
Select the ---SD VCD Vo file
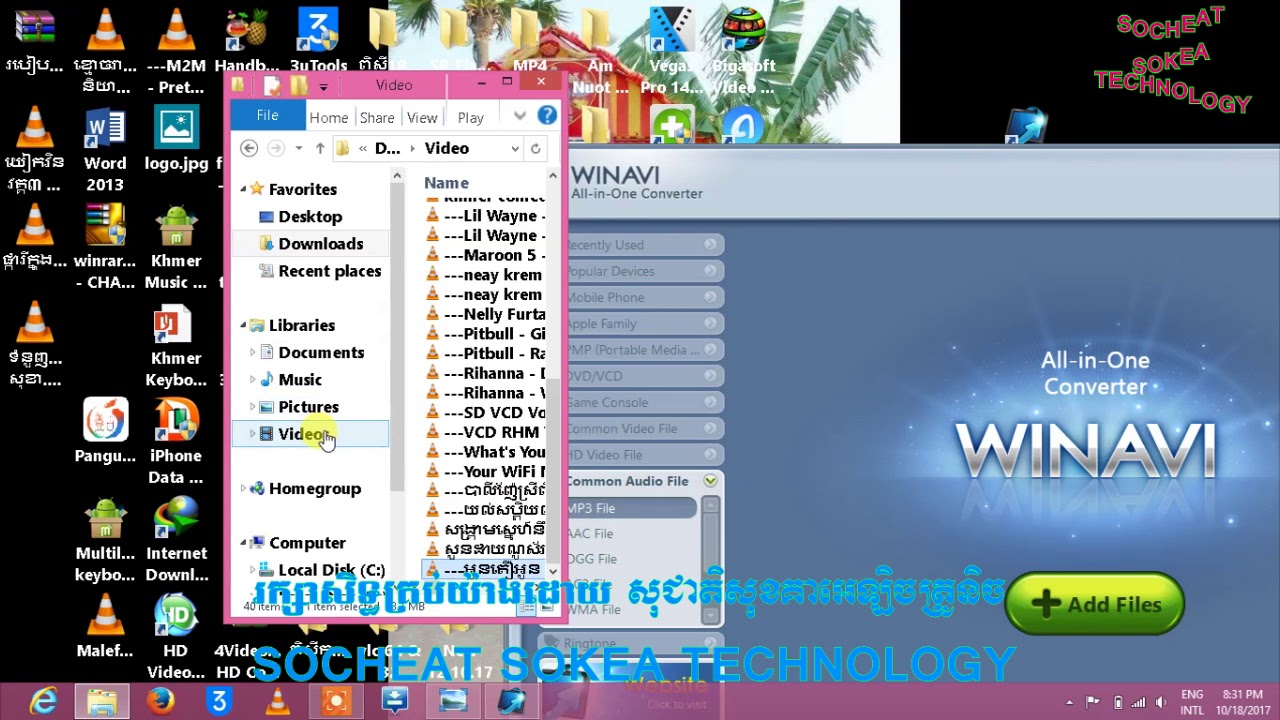coord(485,412)
